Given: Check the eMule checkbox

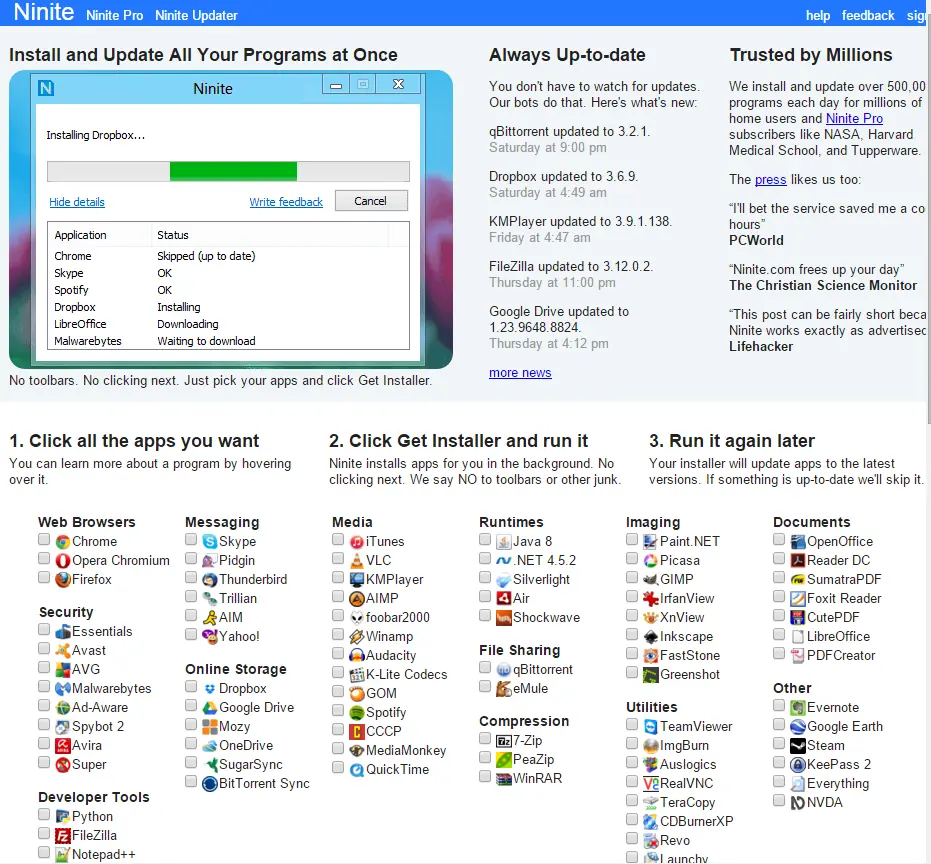Looking at the screenshot, I should [485, 686].
